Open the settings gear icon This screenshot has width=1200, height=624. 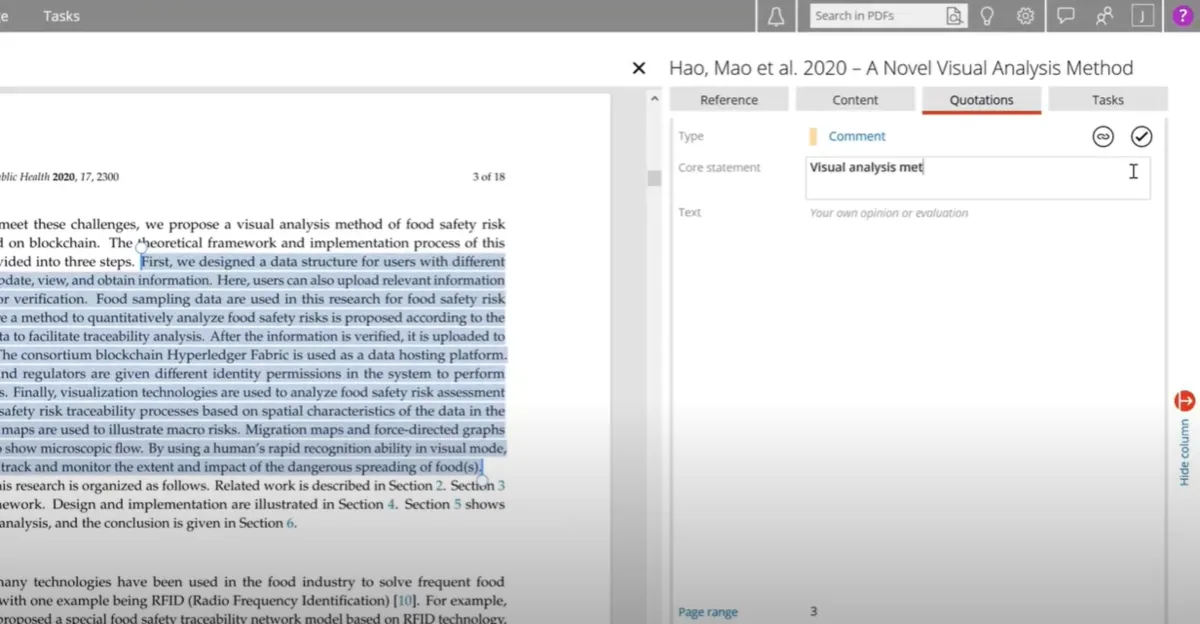[x=1025, y=16]
